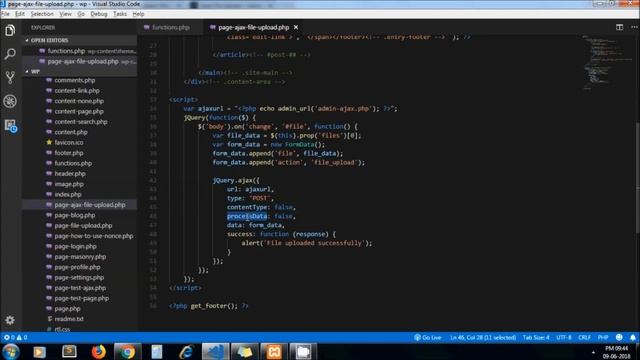The height and width of the screenshot is (360, 640).
Task: Open index.php file
Action: pos(68,194)
